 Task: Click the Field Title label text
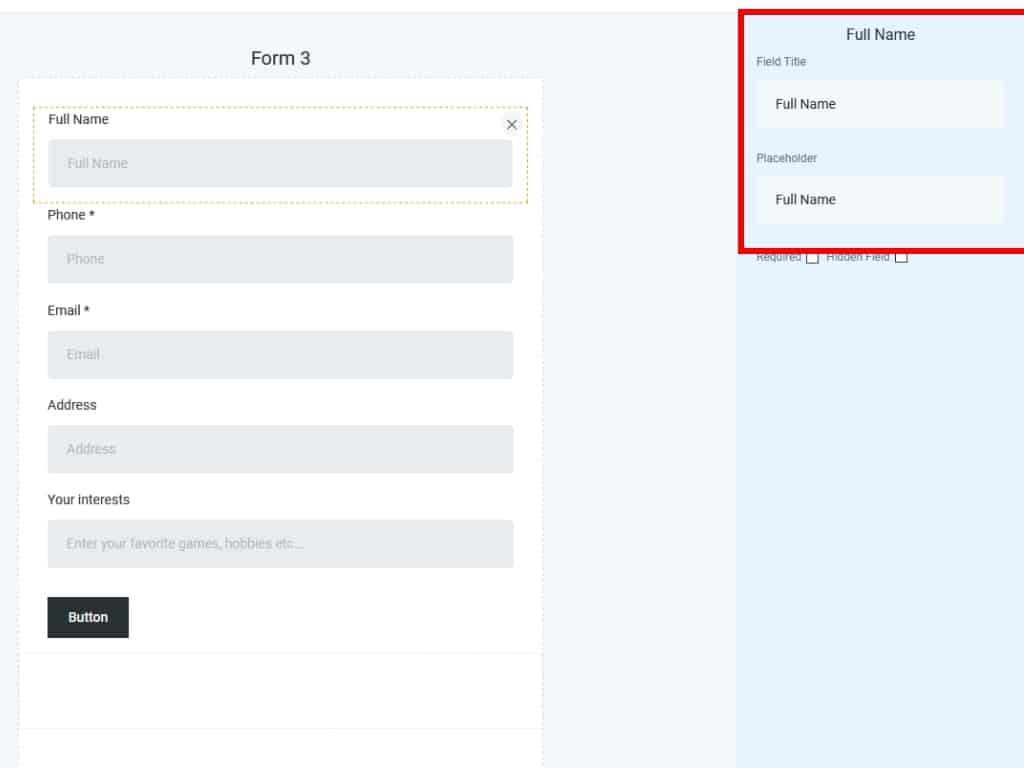[x=781, y=62]
